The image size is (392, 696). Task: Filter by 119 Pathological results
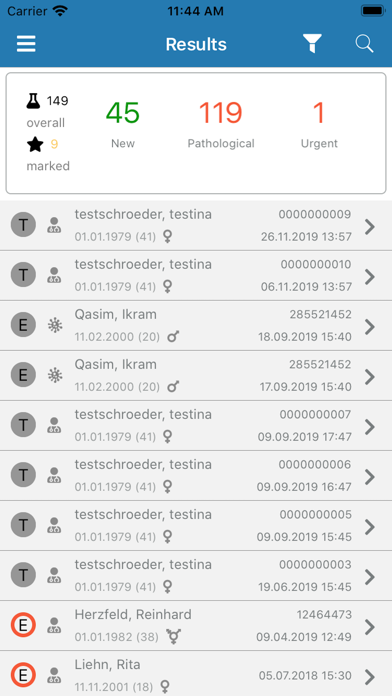[x=221, y=124]
